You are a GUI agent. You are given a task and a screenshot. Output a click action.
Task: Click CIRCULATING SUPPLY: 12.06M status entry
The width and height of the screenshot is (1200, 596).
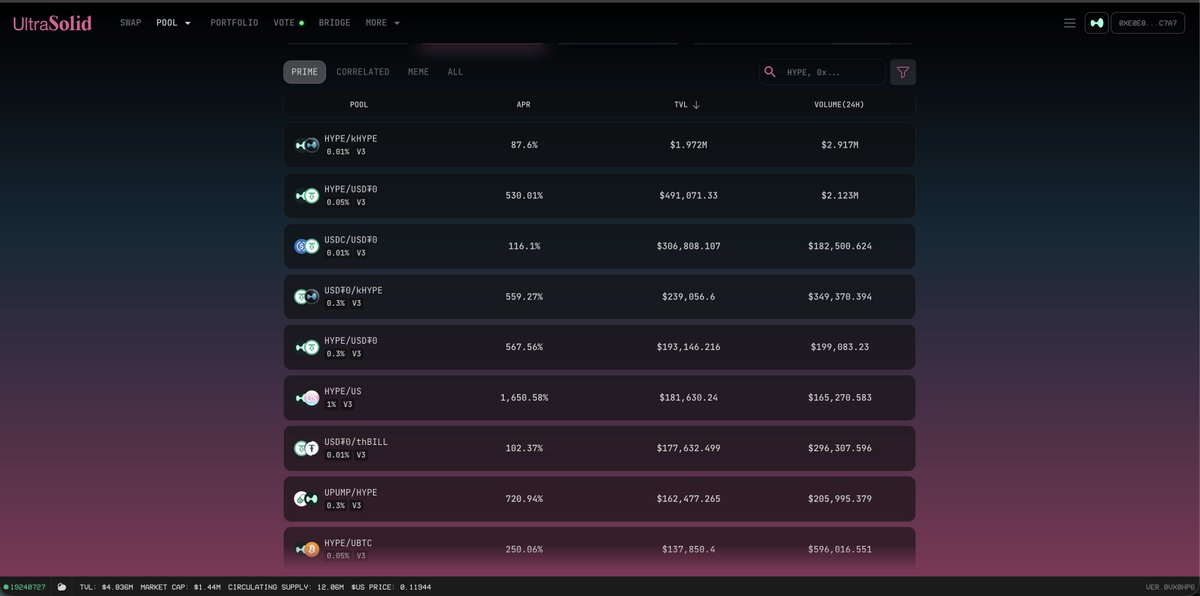coord(286,587)
